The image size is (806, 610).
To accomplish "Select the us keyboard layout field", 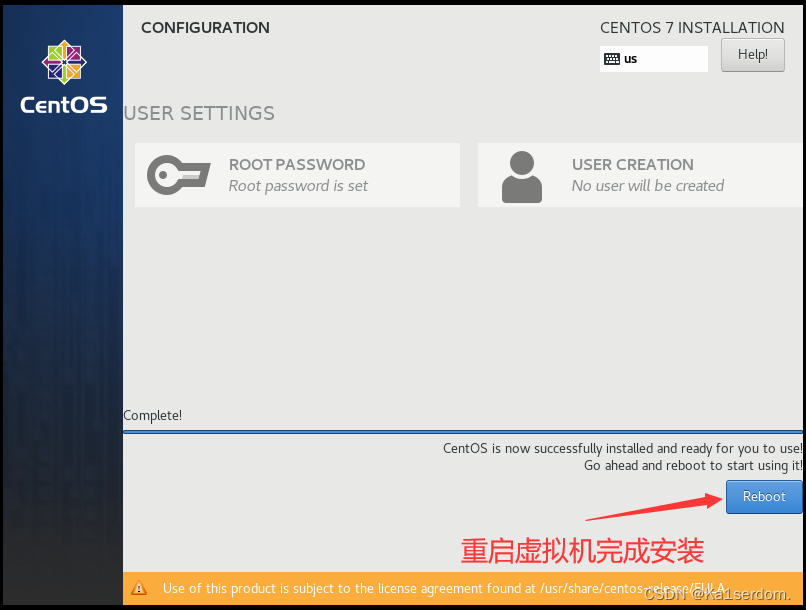I will point(653,59).
